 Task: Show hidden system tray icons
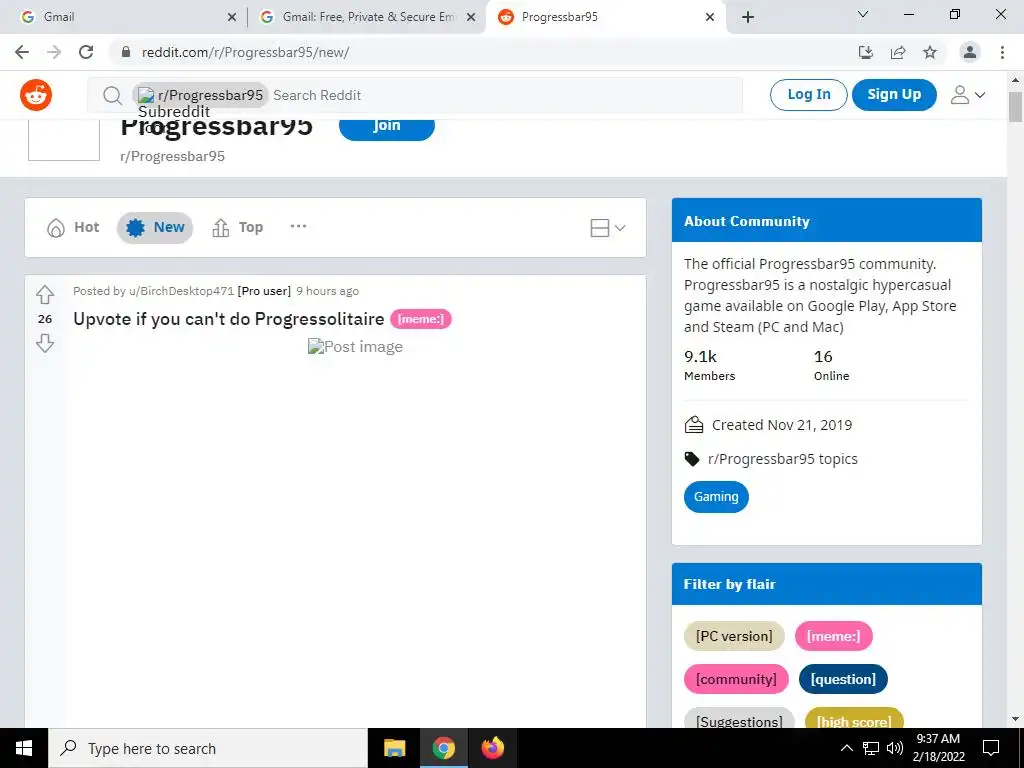tap(846, 748)
